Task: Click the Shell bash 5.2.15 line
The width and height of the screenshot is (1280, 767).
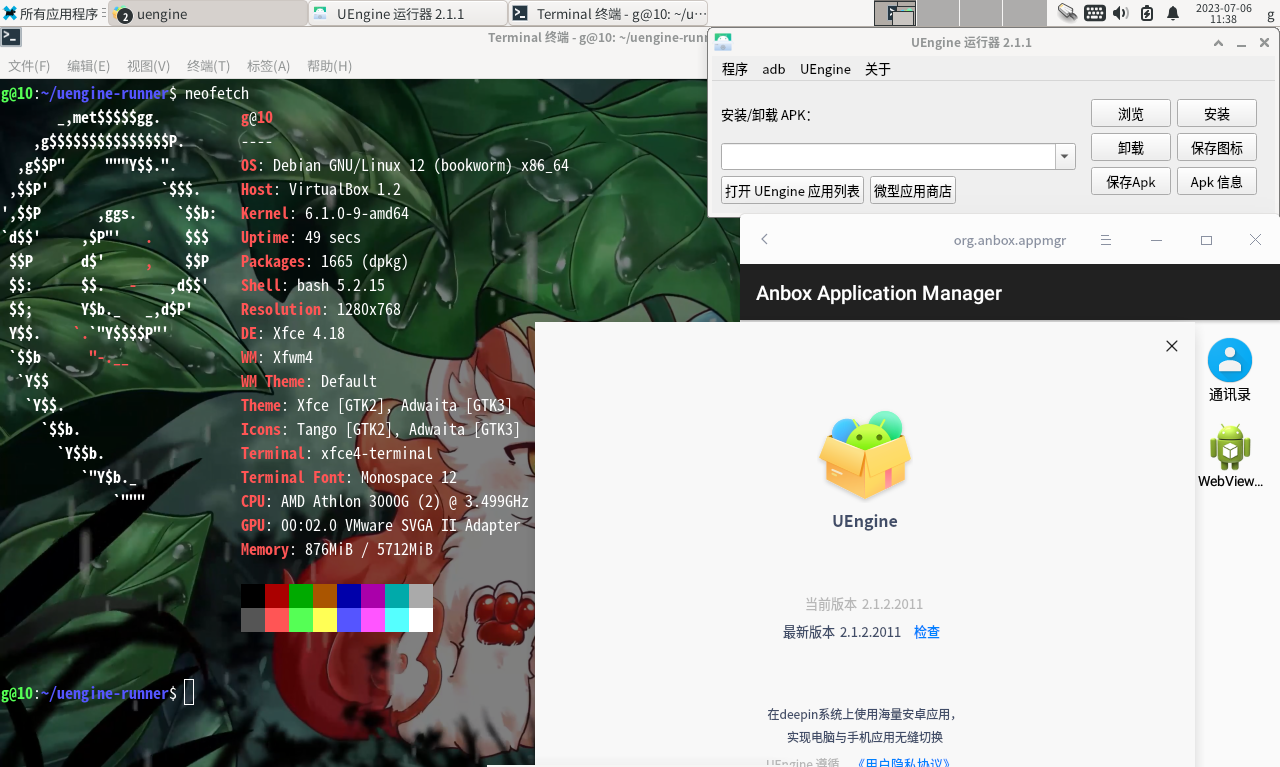Action: (x=313, y=286)
